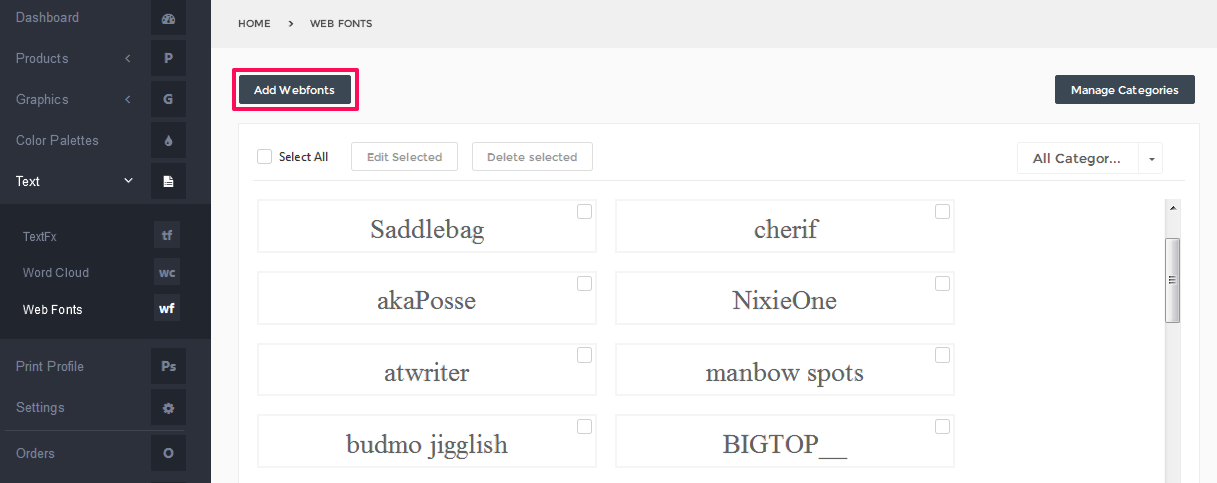Expand the Products submenu chevron

[x=128, y=58]
